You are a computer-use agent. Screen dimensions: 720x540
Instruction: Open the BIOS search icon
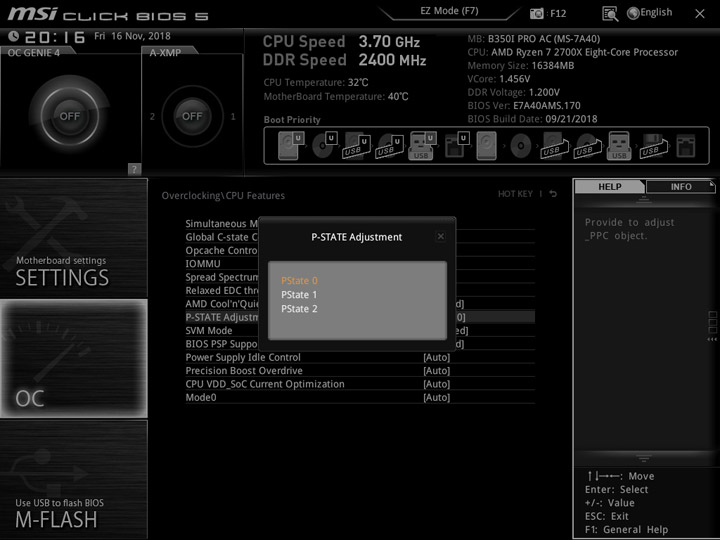tap(610, 14)
